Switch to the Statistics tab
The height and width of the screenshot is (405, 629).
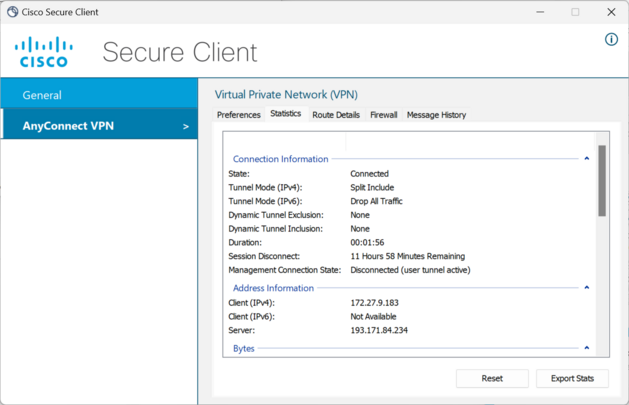(x=286, y=113)
